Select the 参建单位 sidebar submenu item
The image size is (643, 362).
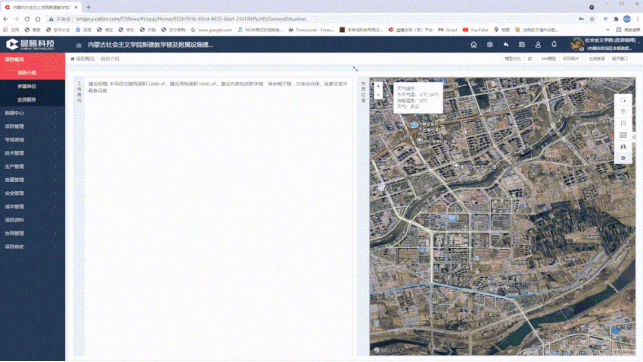(x=27, y=86)
